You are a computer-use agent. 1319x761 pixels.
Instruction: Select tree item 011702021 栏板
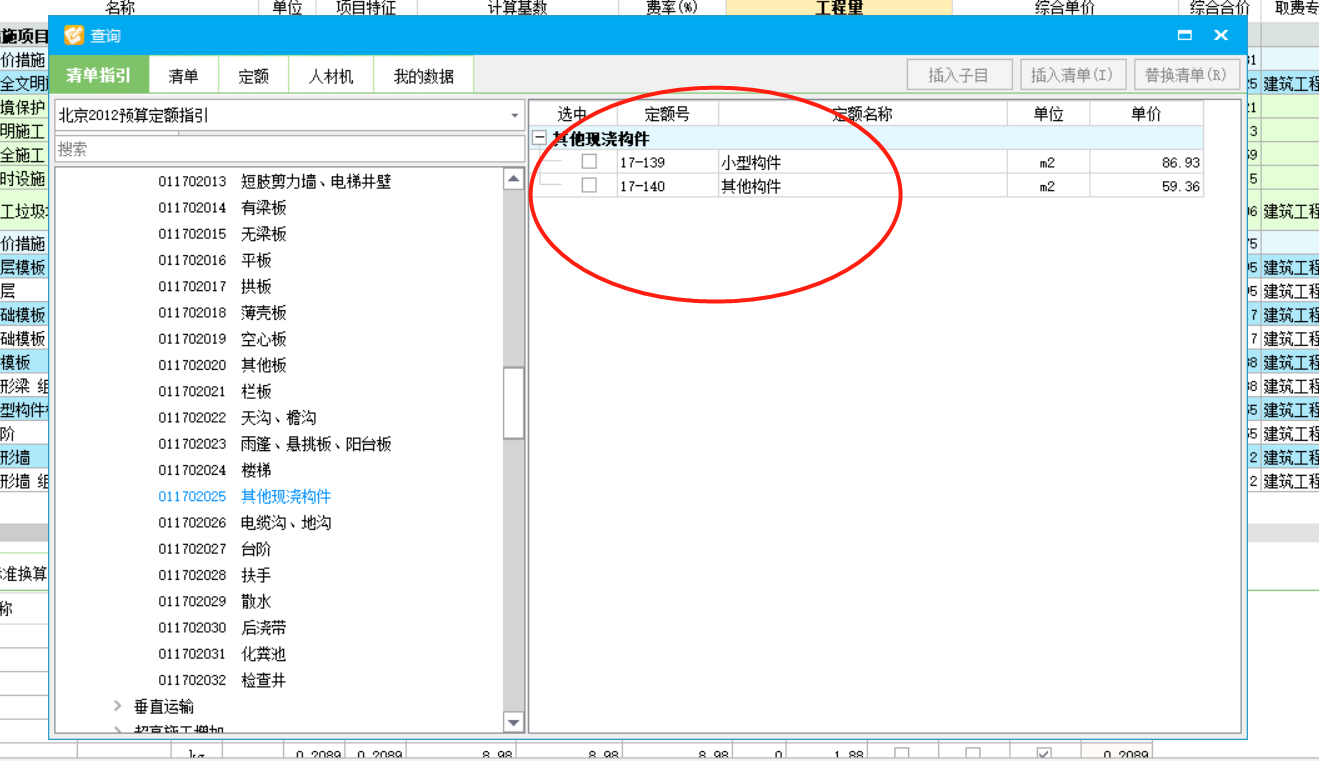[215, 391]
